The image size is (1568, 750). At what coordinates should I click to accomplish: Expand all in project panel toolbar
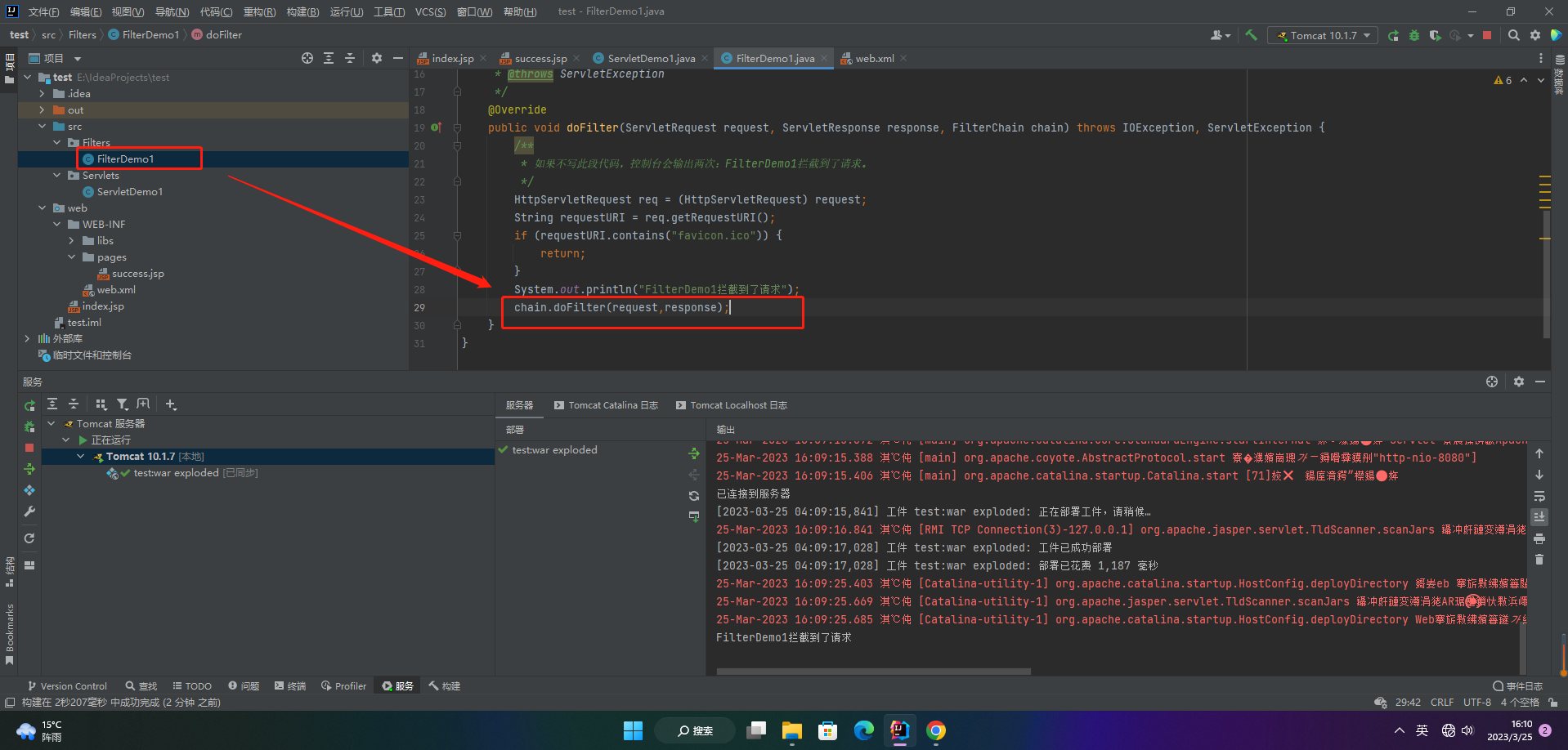pos(329,58)
